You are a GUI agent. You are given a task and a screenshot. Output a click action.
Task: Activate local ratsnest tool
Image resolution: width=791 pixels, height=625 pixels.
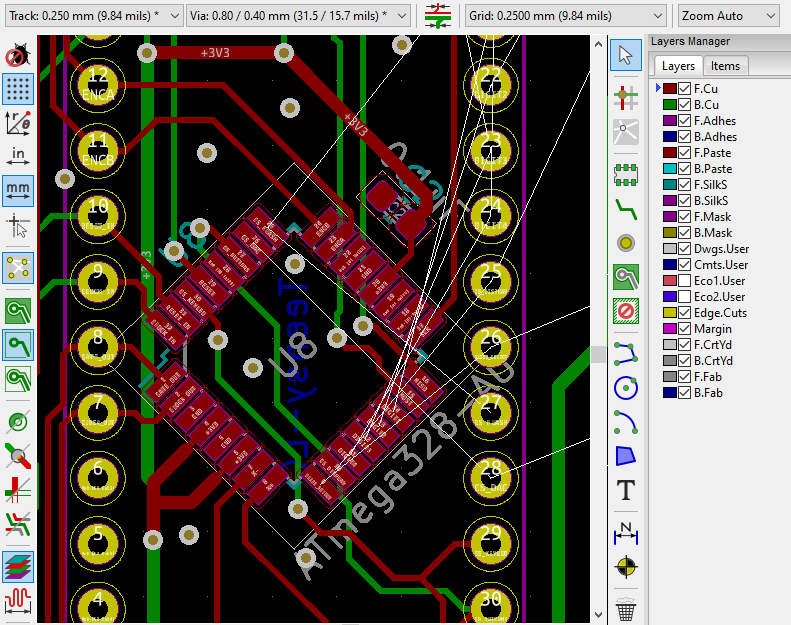626,132
